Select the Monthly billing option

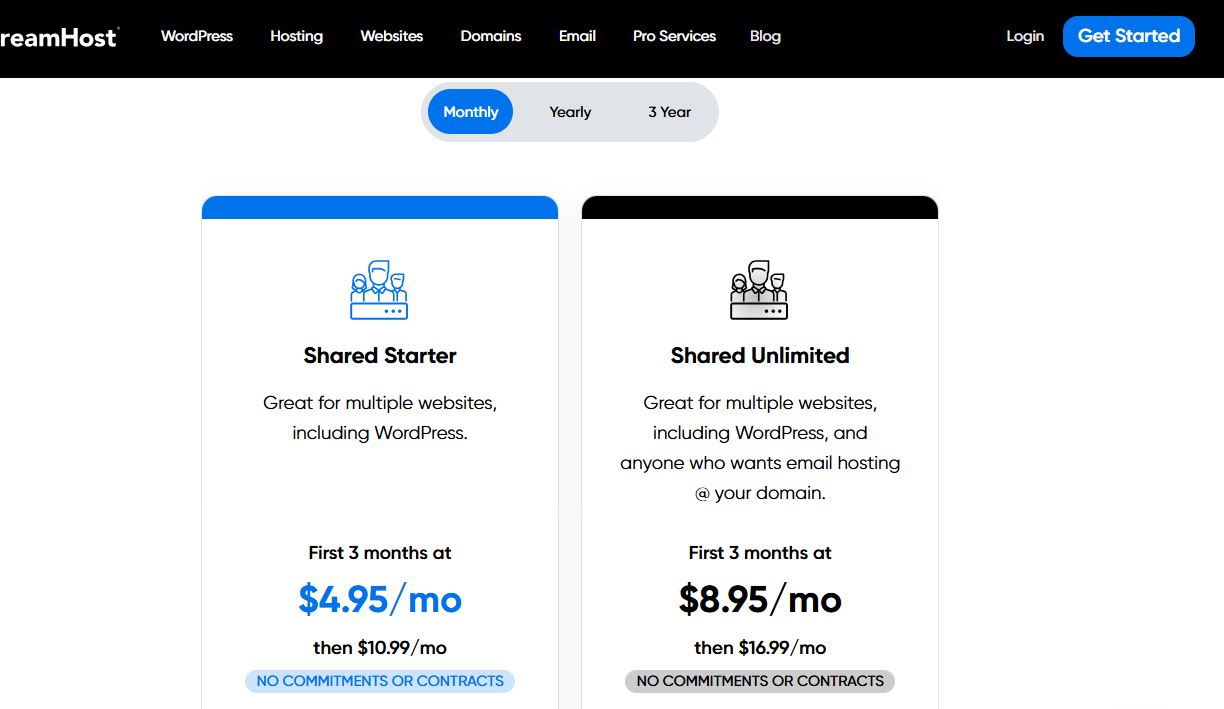coord(469,111)
